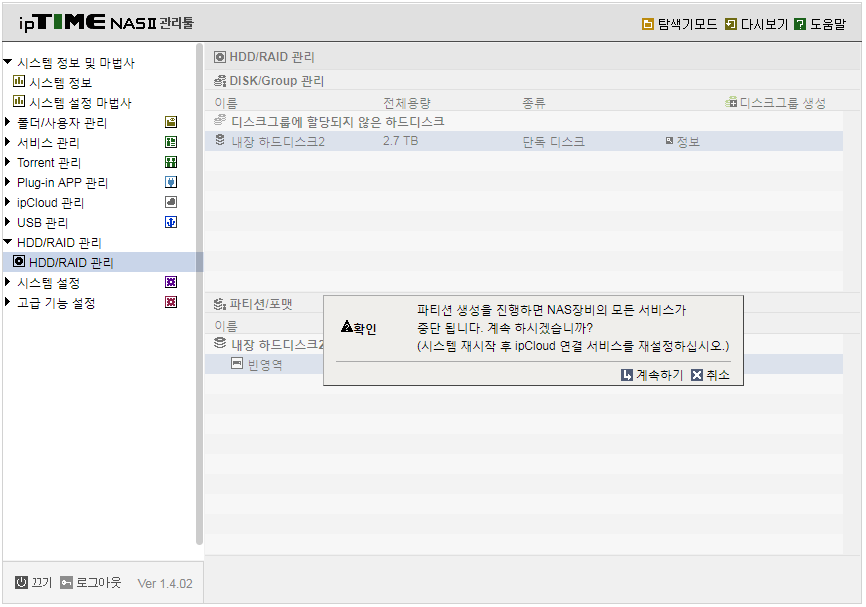
Task: Expand the 고급 기능 설정 tree arrow
Action: click(x=8, y=302)
